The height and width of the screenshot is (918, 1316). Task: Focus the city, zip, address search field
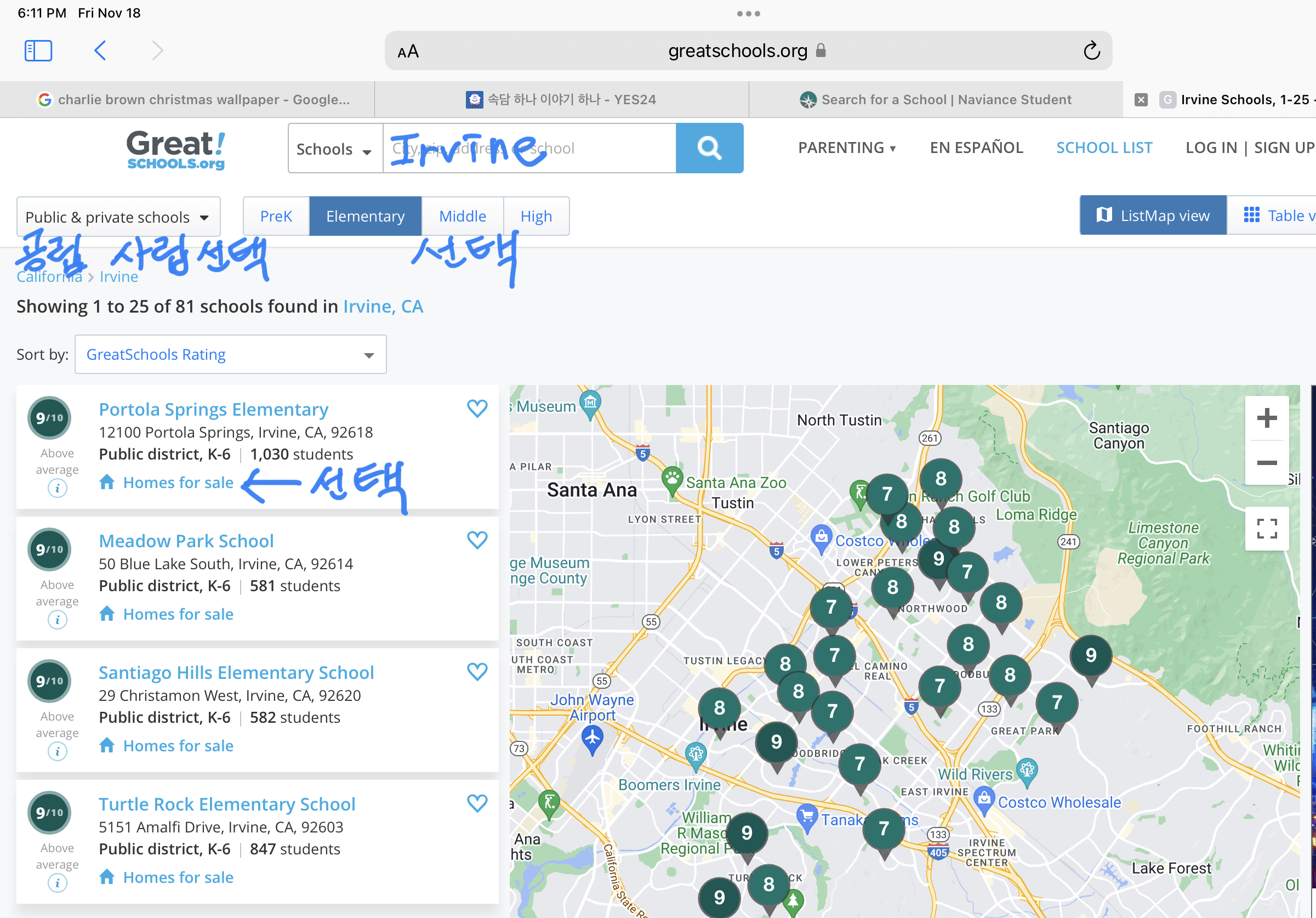click(529, 149)
